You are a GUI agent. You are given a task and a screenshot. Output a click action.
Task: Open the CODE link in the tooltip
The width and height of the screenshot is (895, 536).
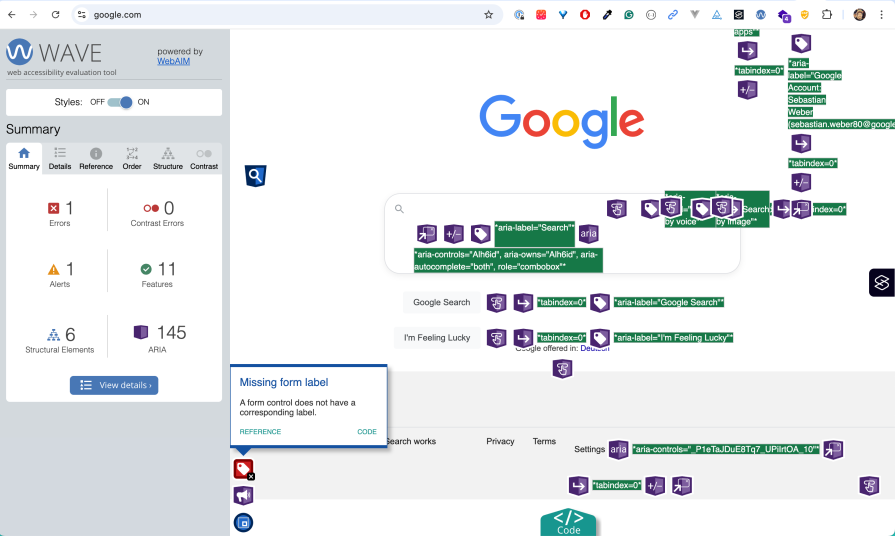pos(367,432)
